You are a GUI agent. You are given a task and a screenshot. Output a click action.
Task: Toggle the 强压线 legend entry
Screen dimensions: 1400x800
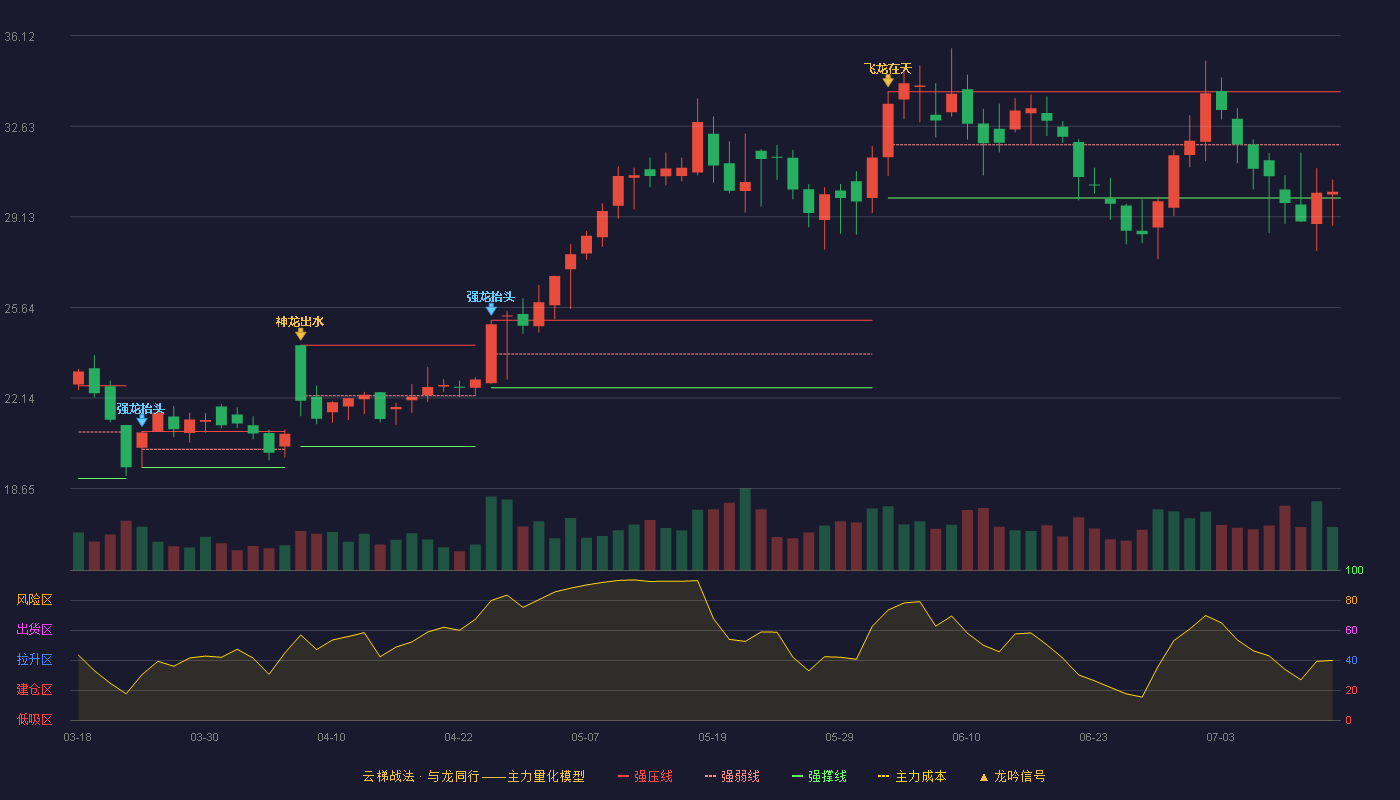click(645, 776)
